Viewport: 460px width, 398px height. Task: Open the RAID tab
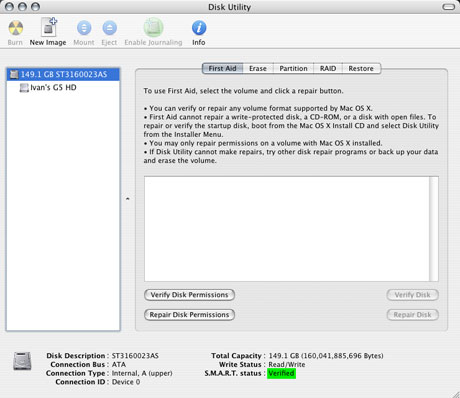(x=328, y=69)
